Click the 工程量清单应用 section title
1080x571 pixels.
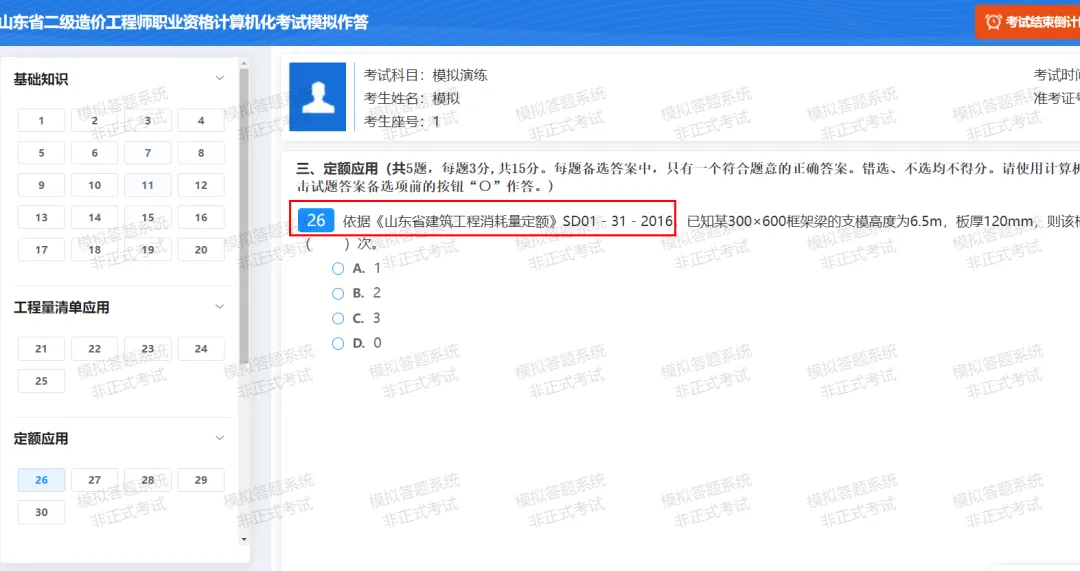(x=61, y=308)
